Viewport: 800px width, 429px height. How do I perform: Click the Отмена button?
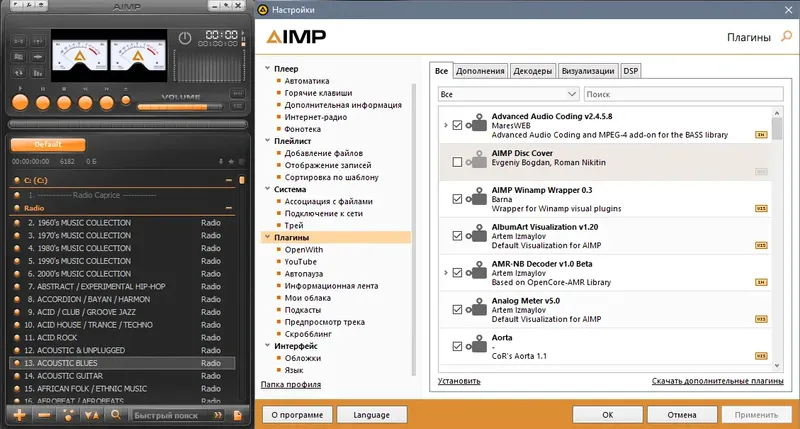(x=682, y=415)
